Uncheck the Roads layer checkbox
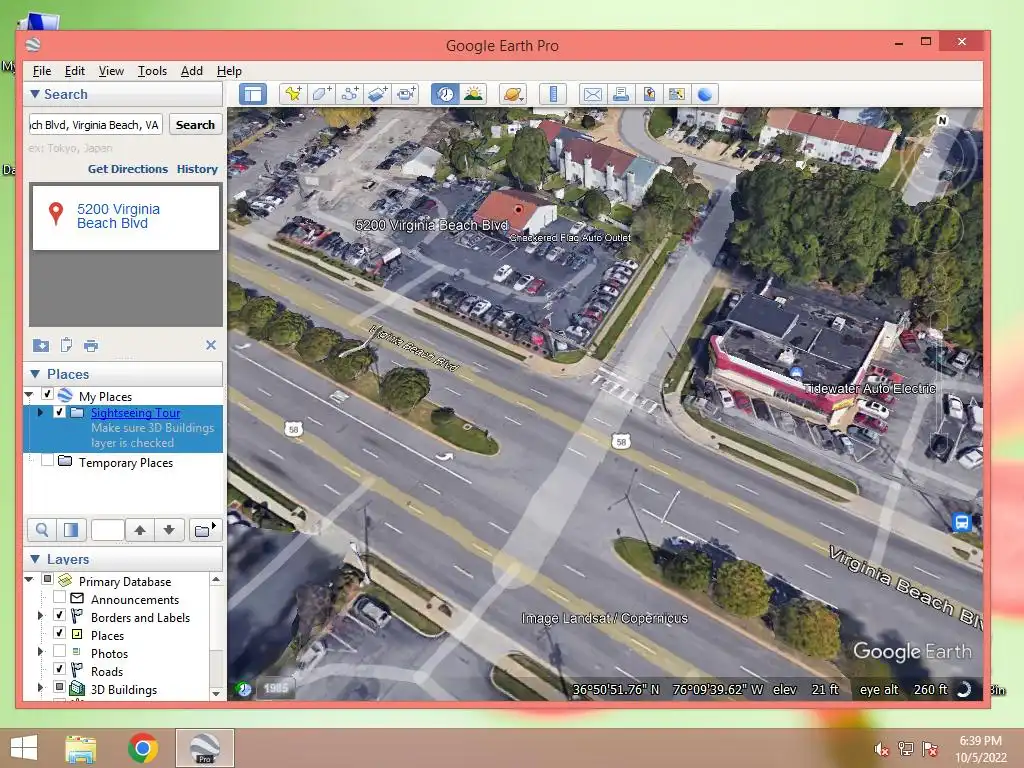 click(59, 669)
